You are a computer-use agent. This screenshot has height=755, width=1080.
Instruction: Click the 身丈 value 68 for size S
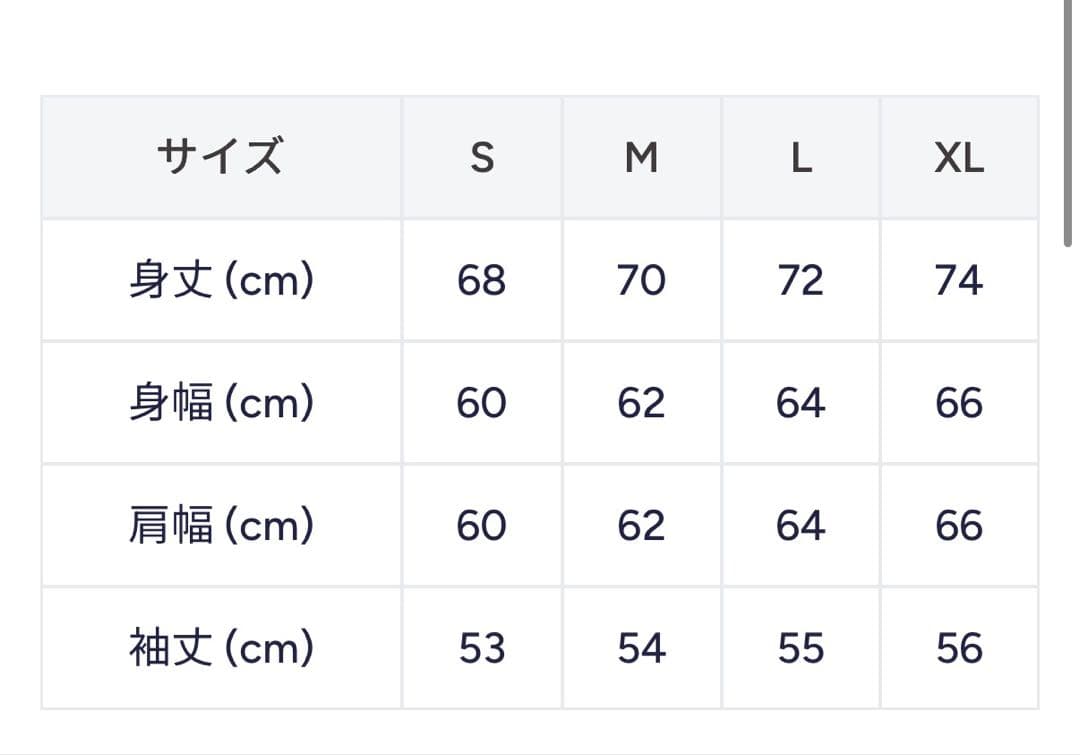482,281
